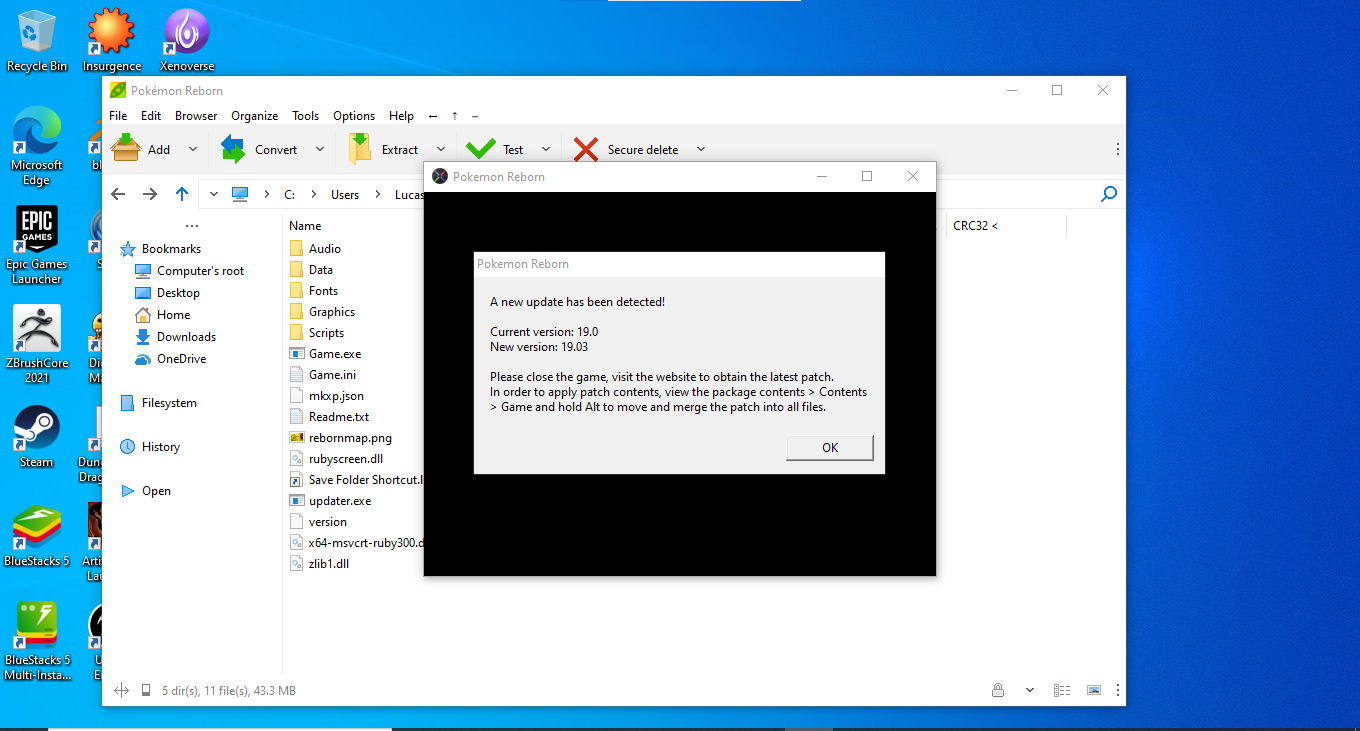Switch to image thumbnail view icon
Viewport: 1360px width, 731px height.
1094,690
